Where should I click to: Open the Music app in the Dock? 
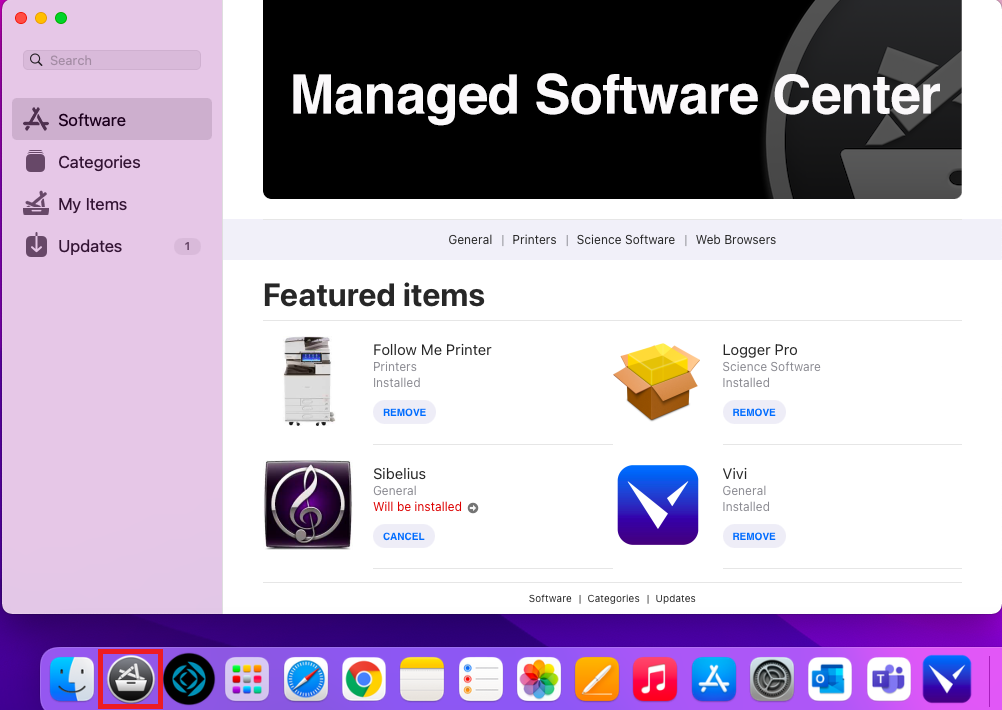pos(655,678)
